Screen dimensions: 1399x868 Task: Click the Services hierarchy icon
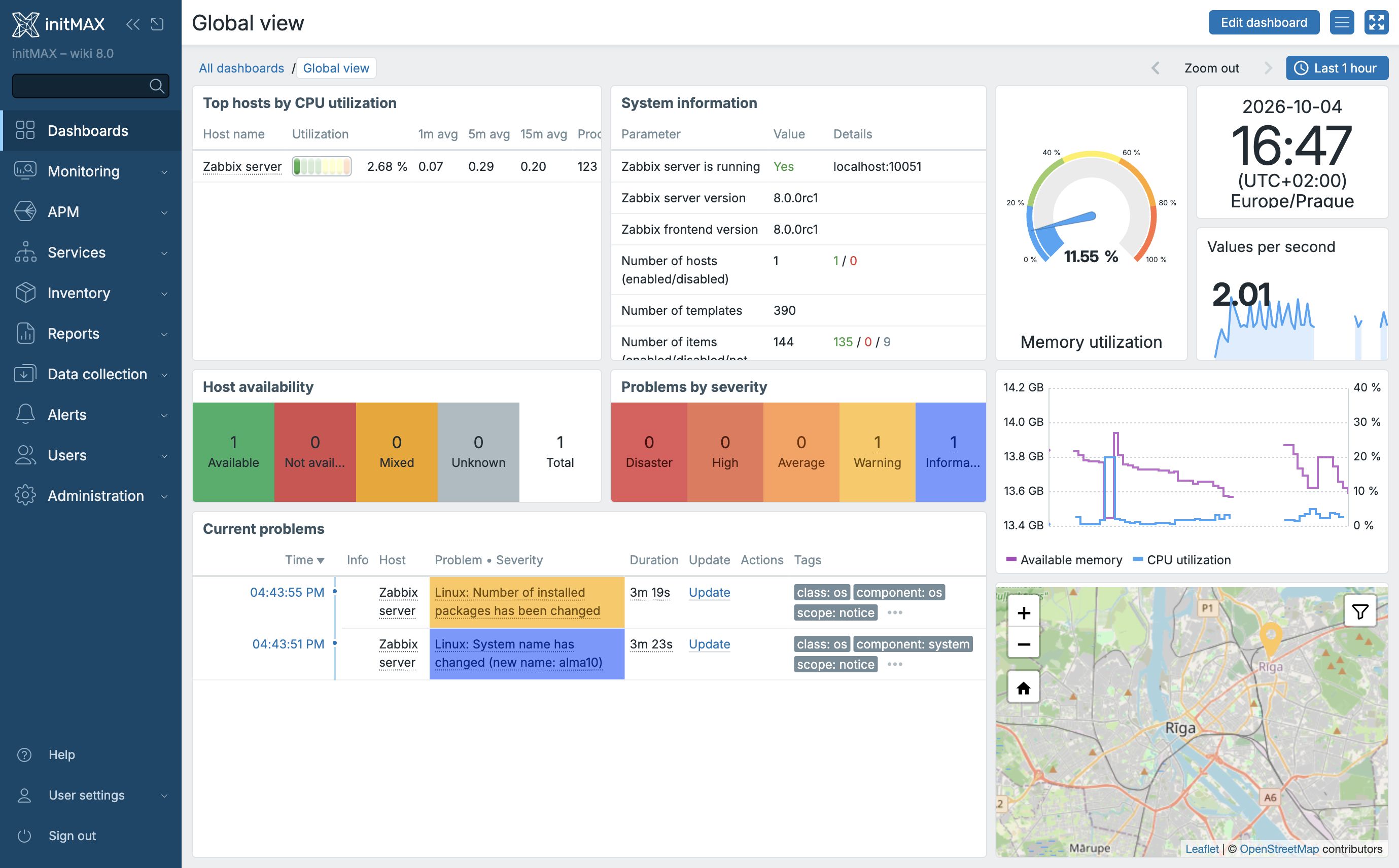point(25,252)
